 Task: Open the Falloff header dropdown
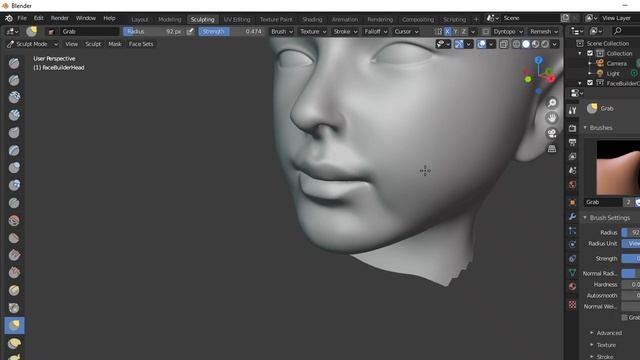tap(376, 31)
